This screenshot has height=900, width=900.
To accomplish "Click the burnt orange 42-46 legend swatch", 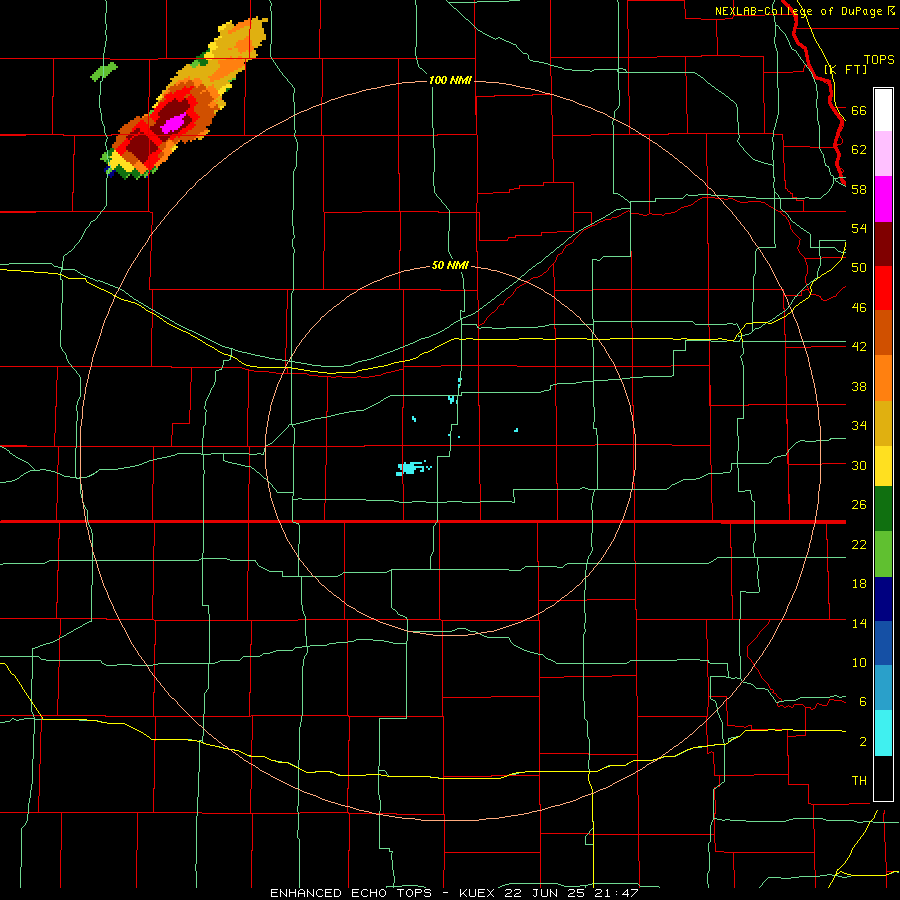I will [x=883, y=333].
